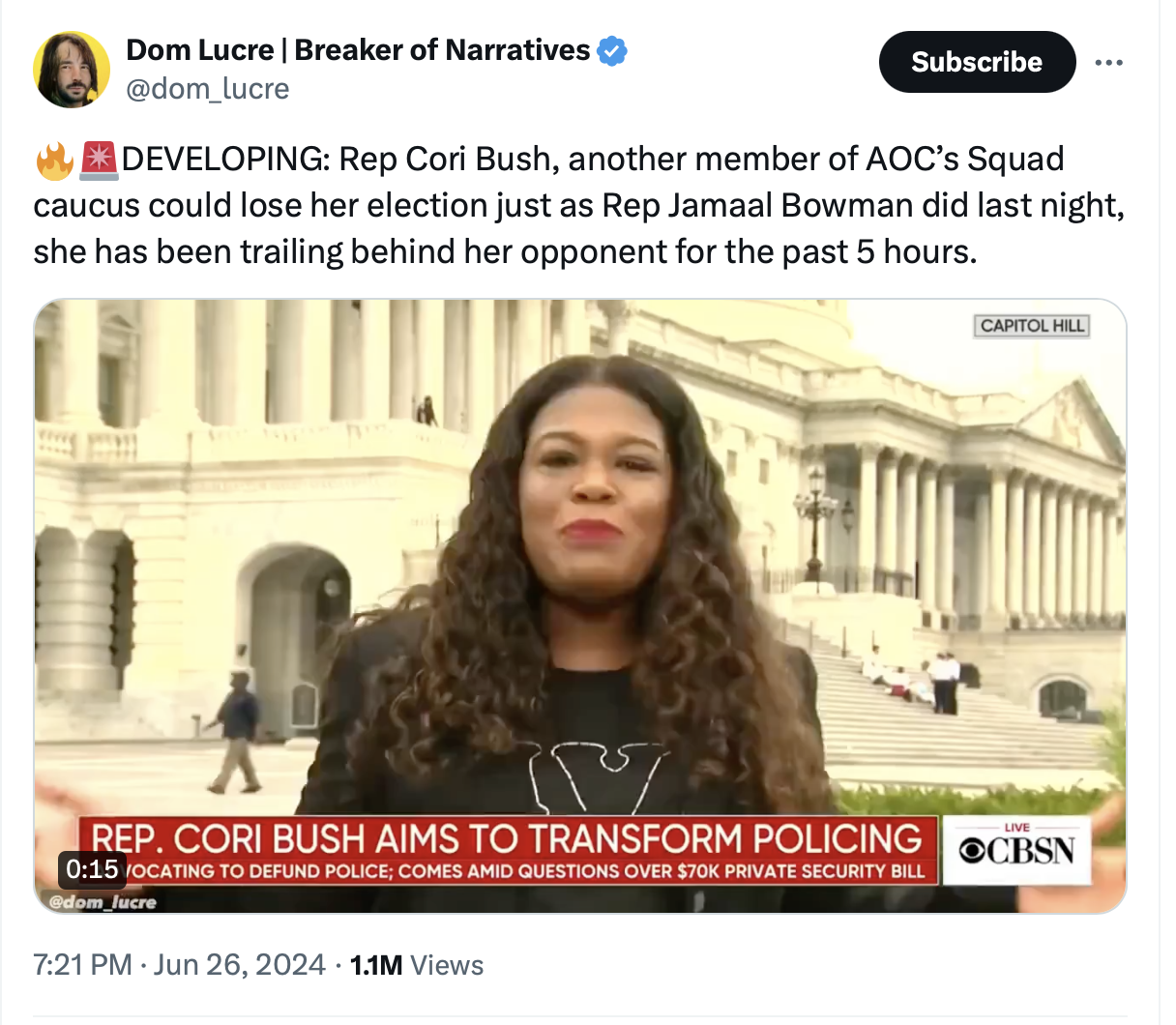Click the fire emoji in the tweet
Viewport: 1176px width, 1025px height.
(x=54, y=161)
